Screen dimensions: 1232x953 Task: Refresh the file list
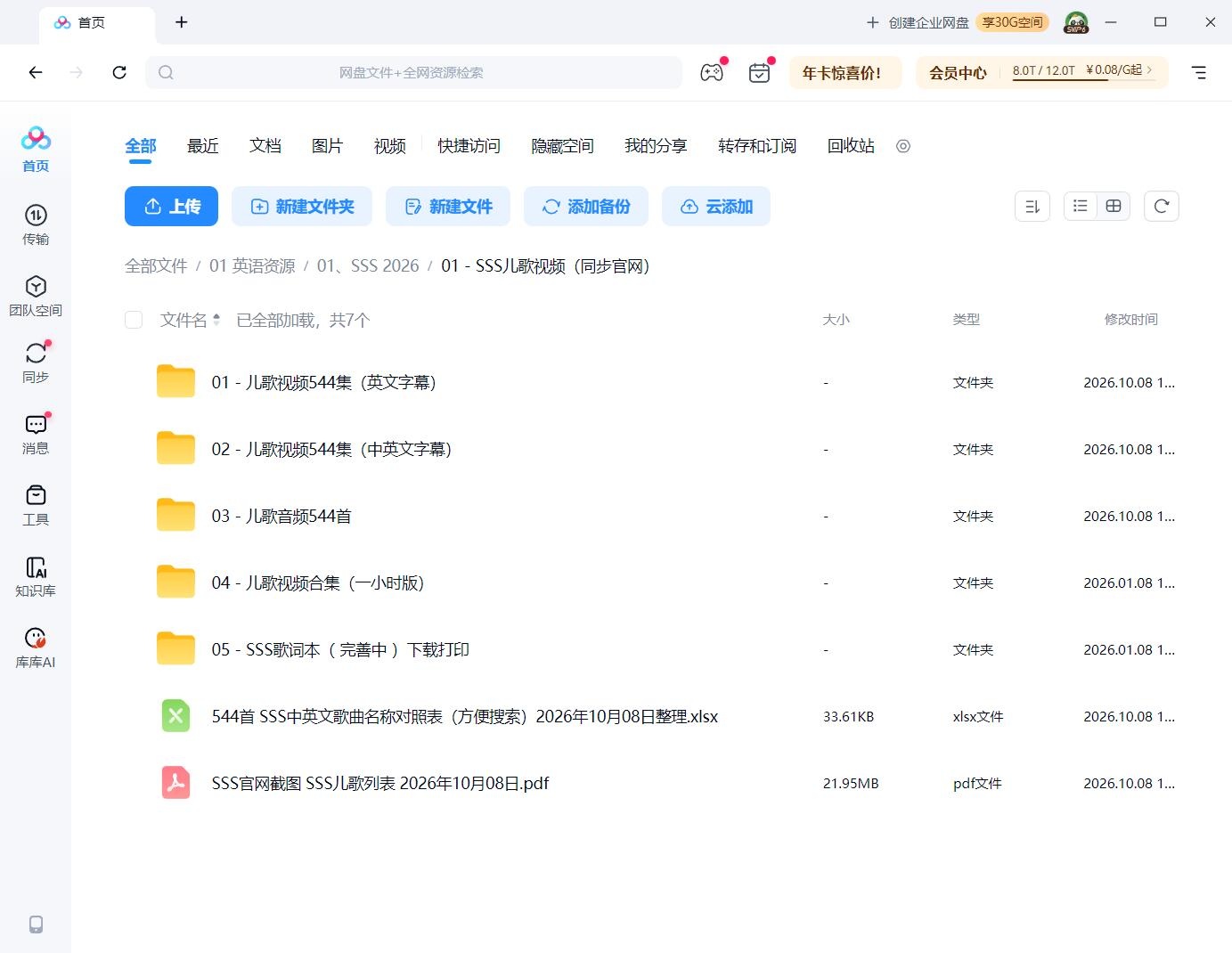pos(1162,207)
